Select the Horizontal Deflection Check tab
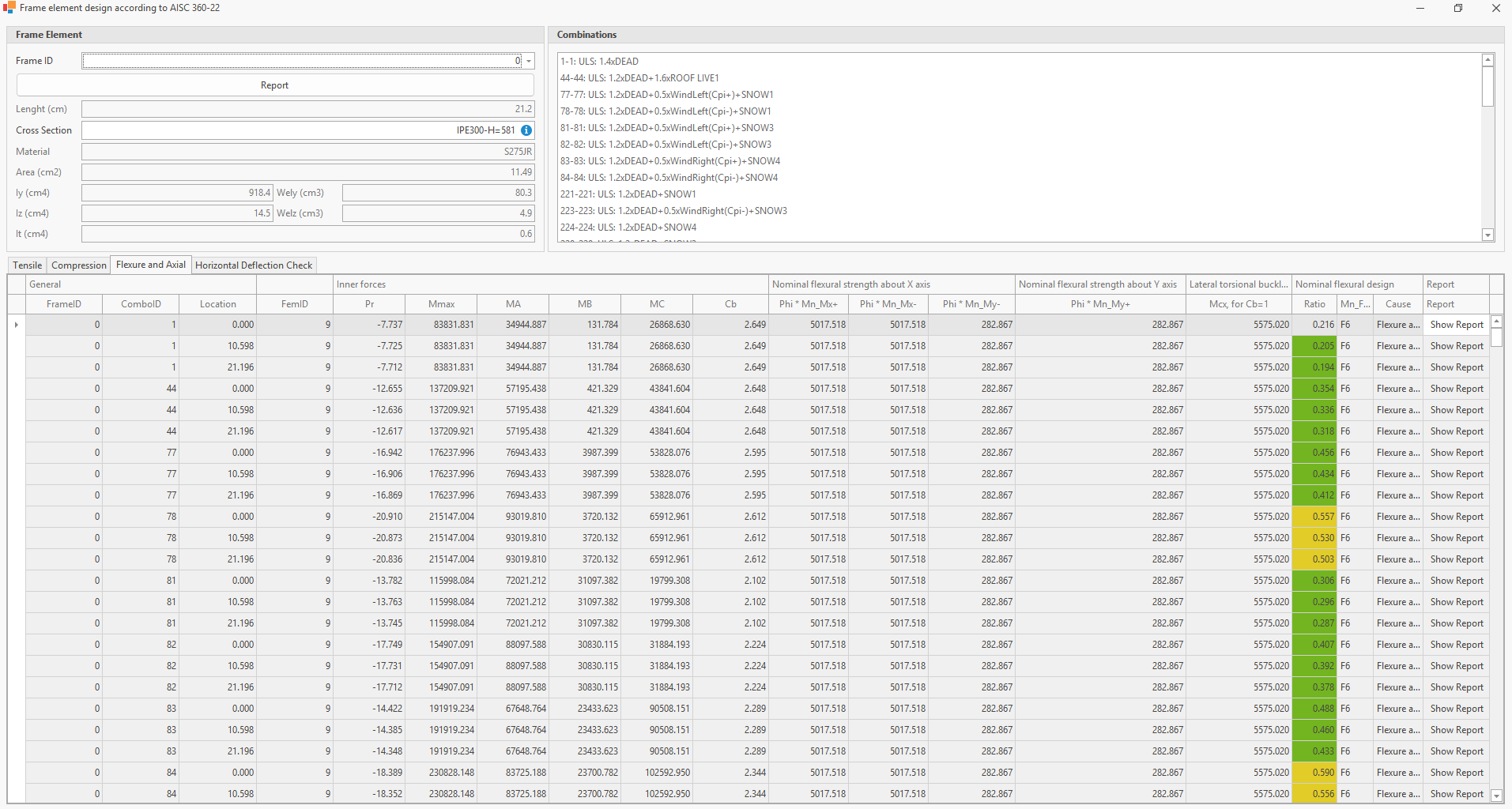This screenshot has height=809, width=1512. 254,265
